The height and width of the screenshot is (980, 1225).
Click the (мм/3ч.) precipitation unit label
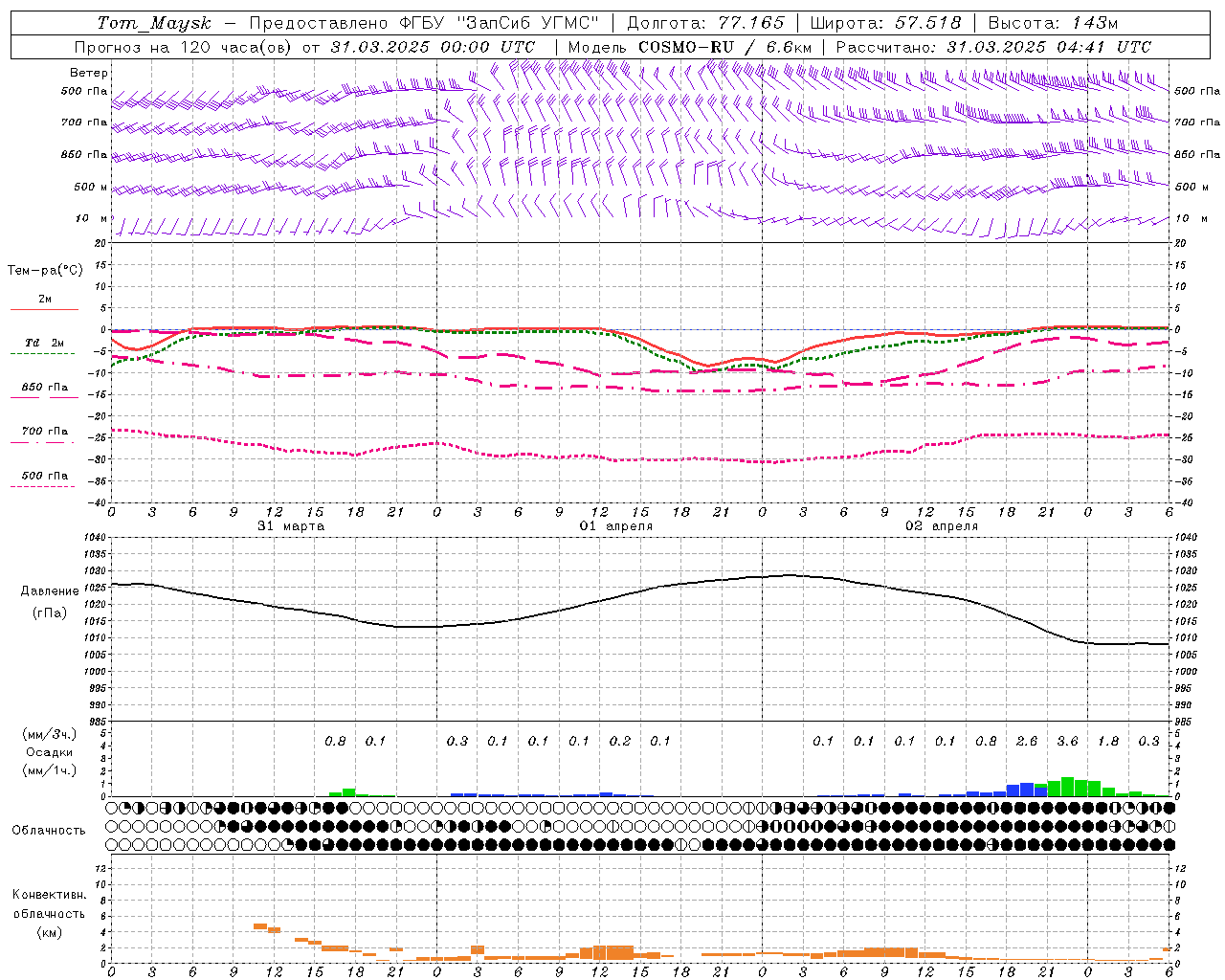coord(50,734)
